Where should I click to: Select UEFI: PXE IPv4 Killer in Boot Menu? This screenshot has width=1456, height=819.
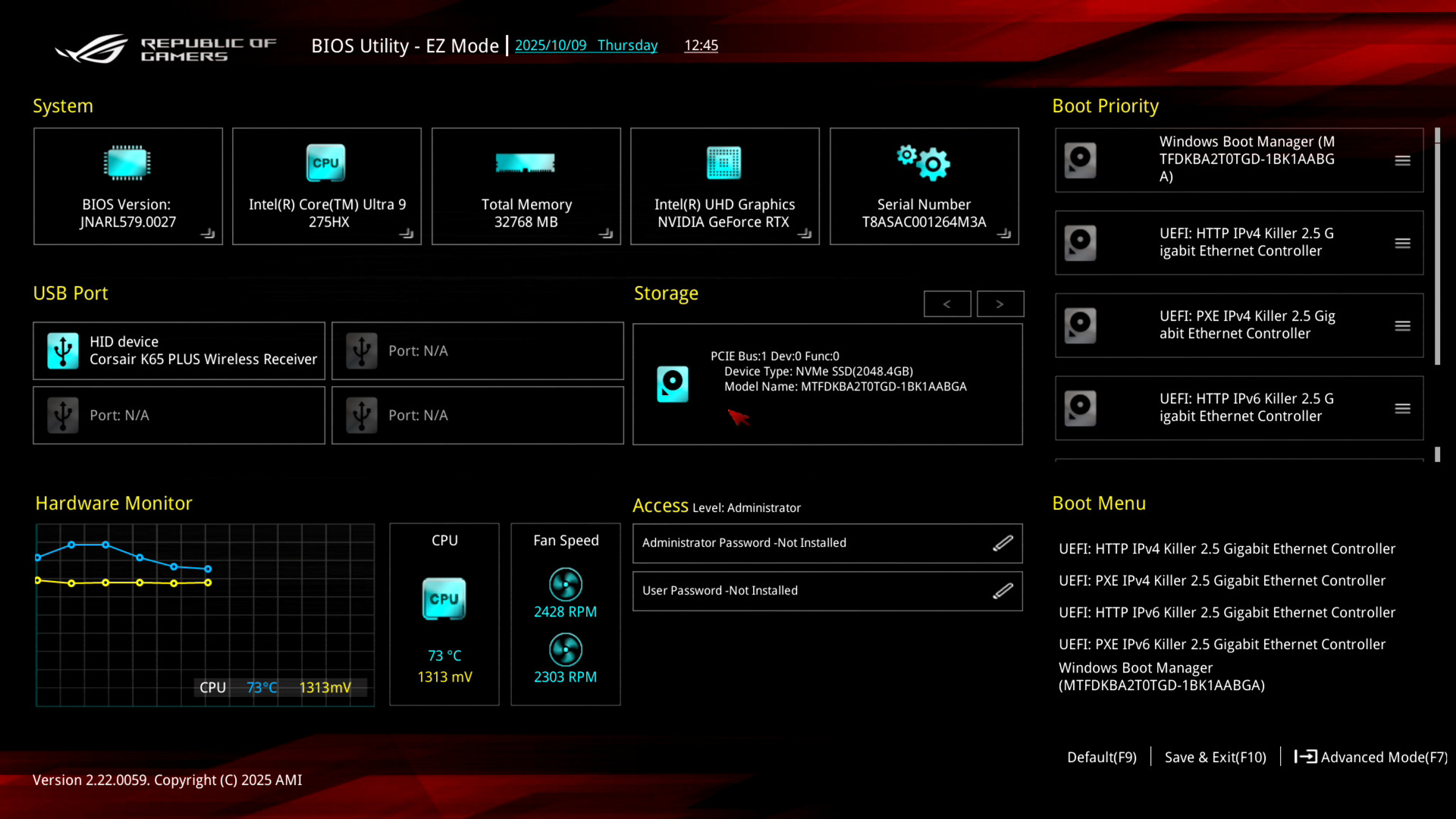(x=1222, y=581)
